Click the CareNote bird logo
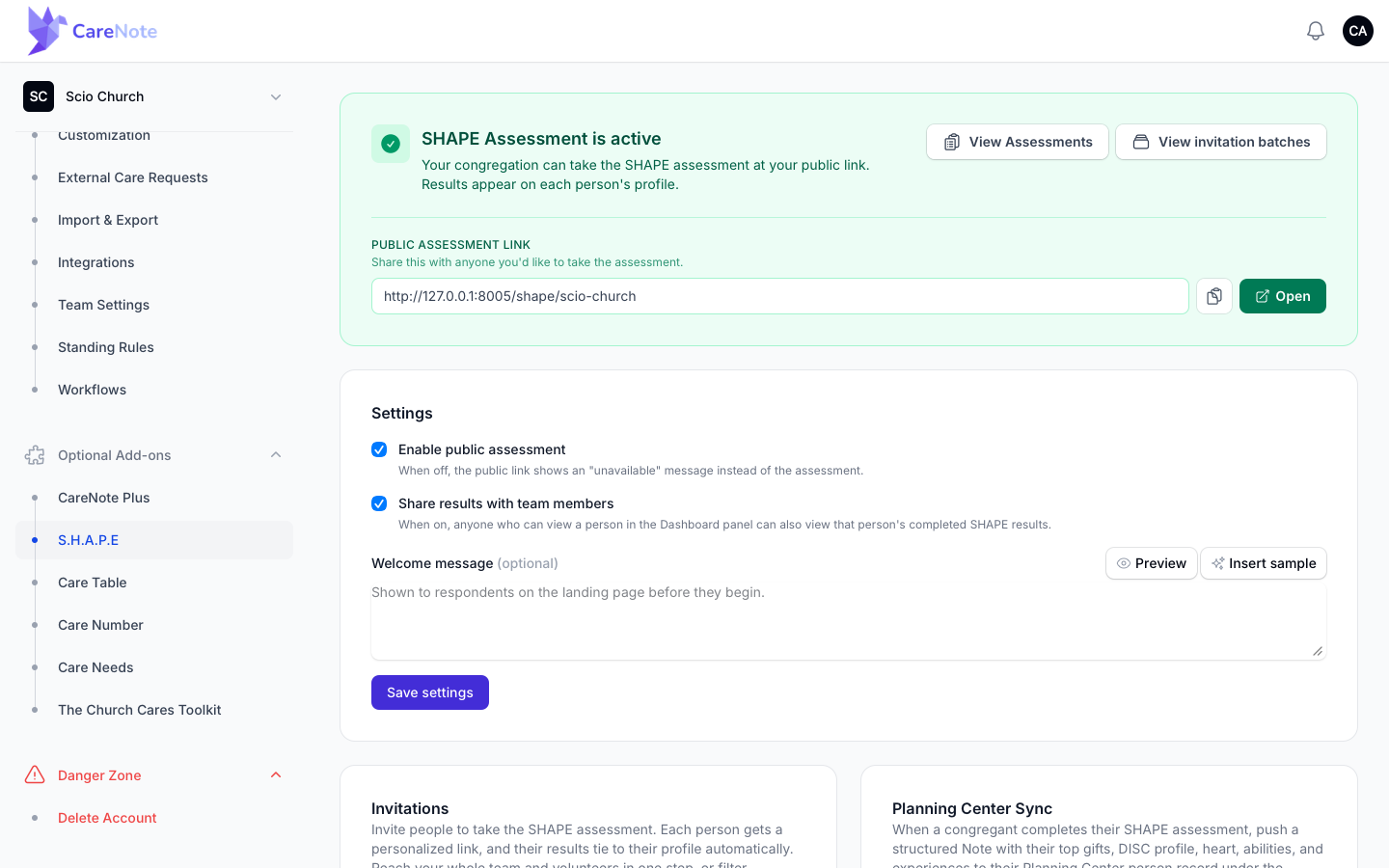Viewport: 1389px width, 868px height. point(47,31)
